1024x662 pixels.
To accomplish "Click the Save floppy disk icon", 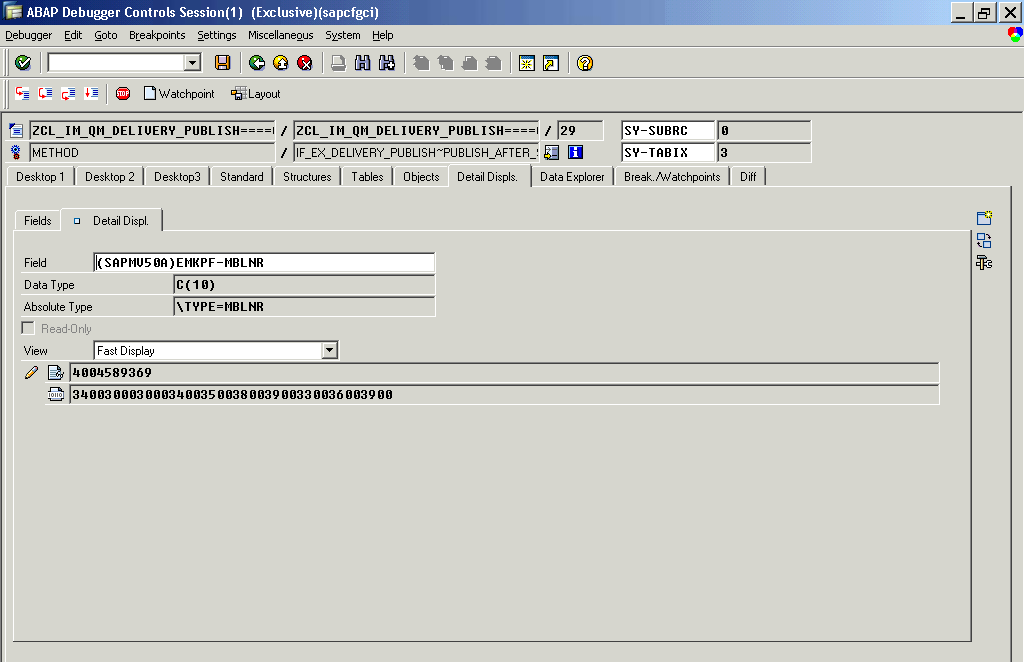I will [x=223, y=63].
